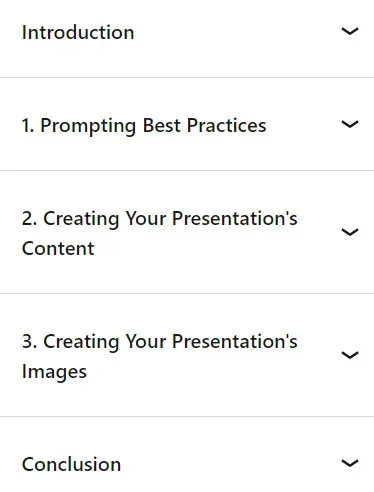Click the chevron beside Prompting Best Practices
The image size is (374, 492).
coord(350,124)
